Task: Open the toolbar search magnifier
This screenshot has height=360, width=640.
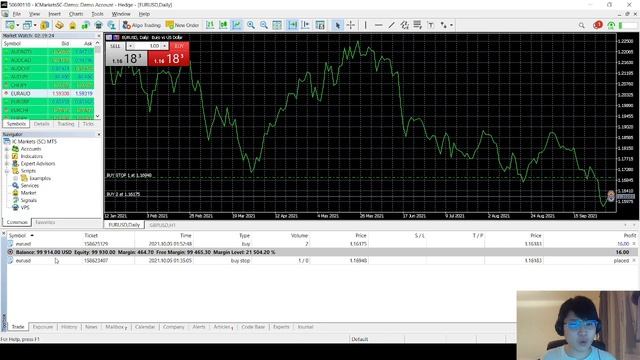Action: [581, 25]
